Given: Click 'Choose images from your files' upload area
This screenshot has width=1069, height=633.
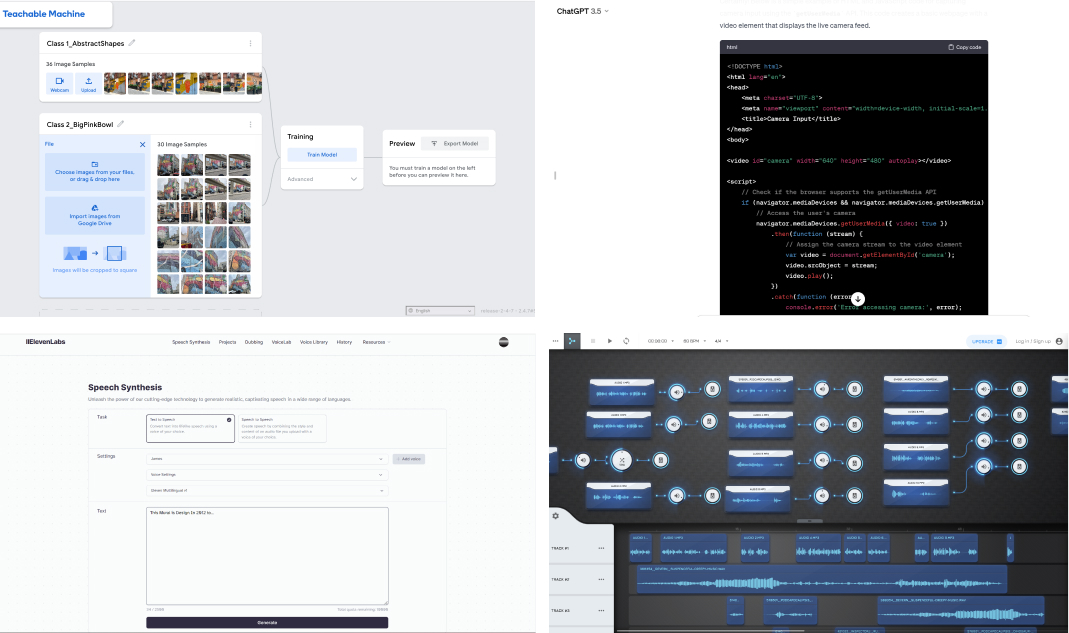Looking at the screenshot, I should pyautogui.click(x=95, y=172).
